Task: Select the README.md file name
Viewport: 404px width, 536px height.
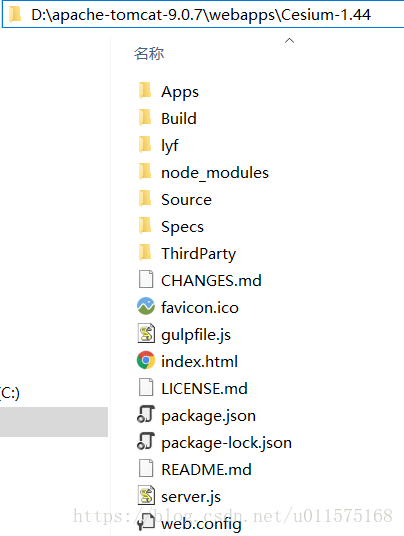Action: (x=206, y=470)
